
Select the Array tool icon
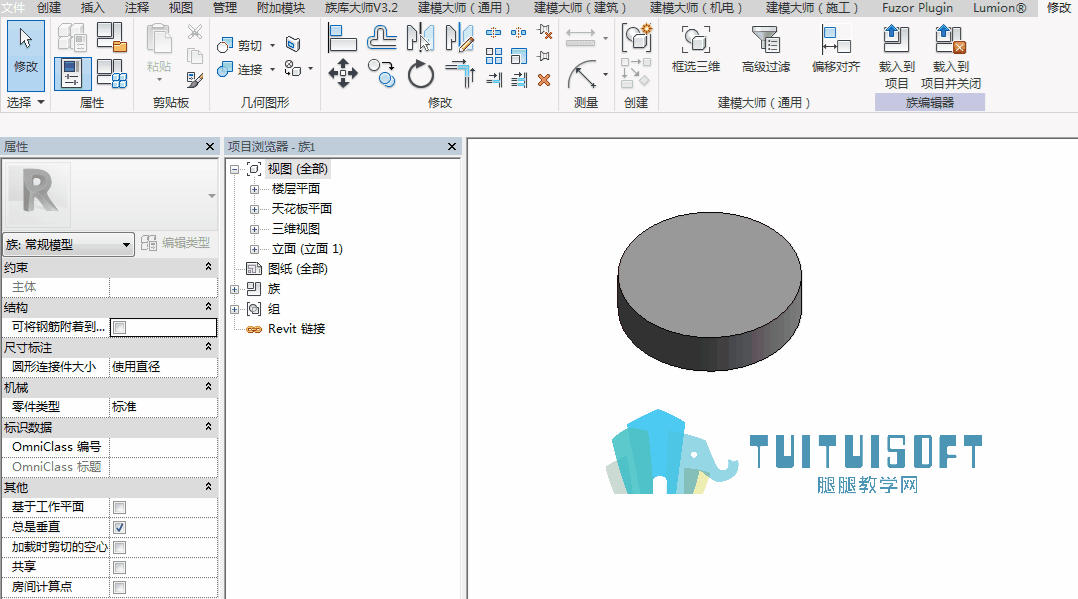tap(494, 56)
